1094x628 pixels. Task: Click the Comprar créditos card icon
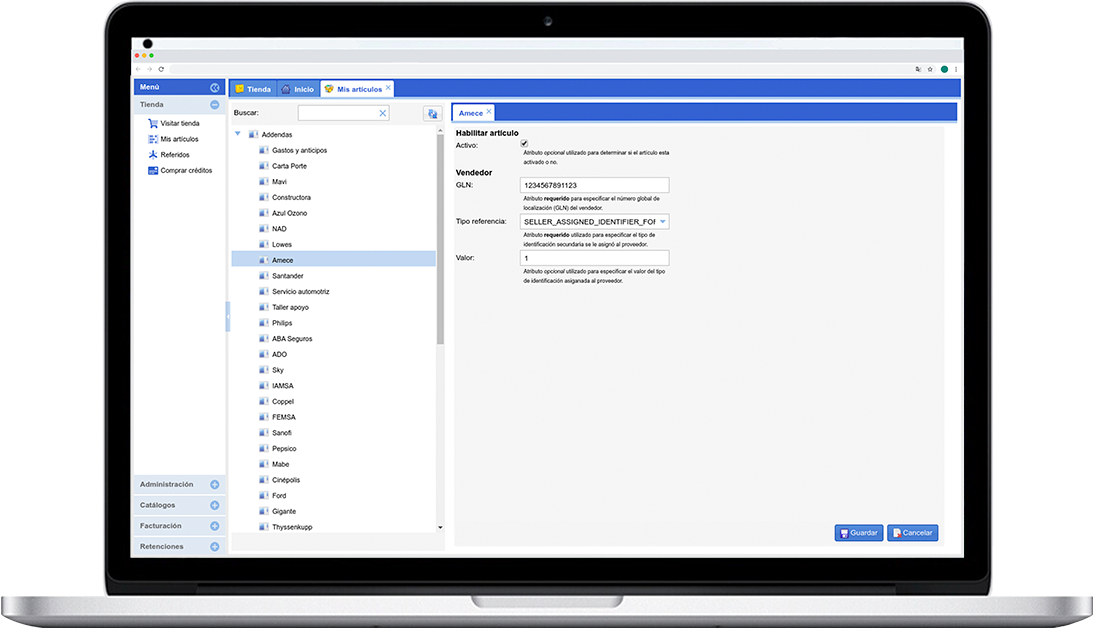pyautogui.click(x=153, y=171)
